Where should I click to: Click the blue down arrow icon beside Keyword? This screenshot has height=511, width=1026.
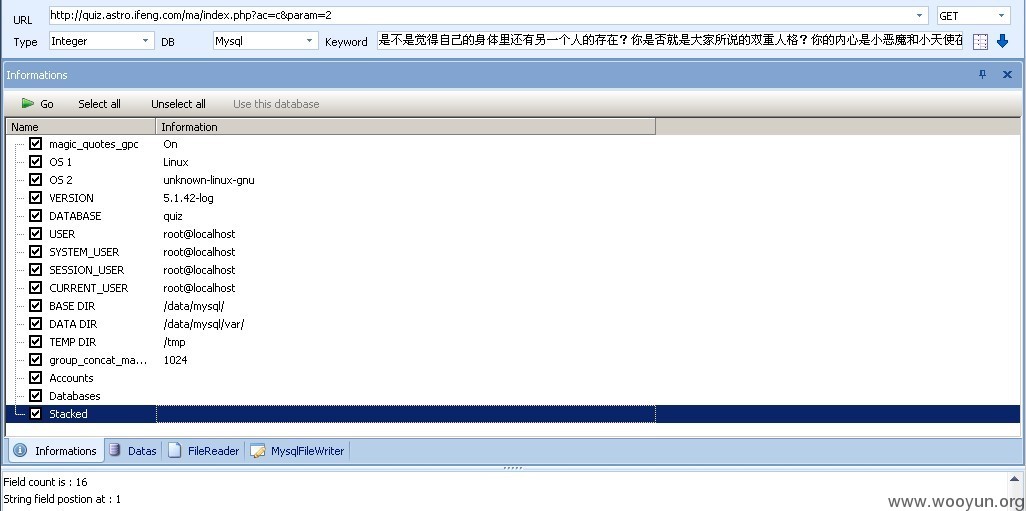click(x=1002, y=41)
